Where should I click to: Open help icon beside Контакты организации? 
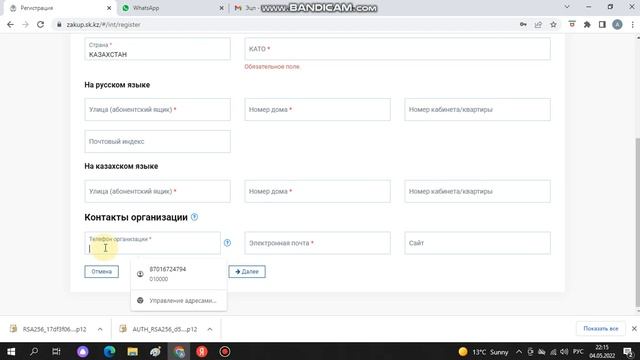click(x=194, y=217)
